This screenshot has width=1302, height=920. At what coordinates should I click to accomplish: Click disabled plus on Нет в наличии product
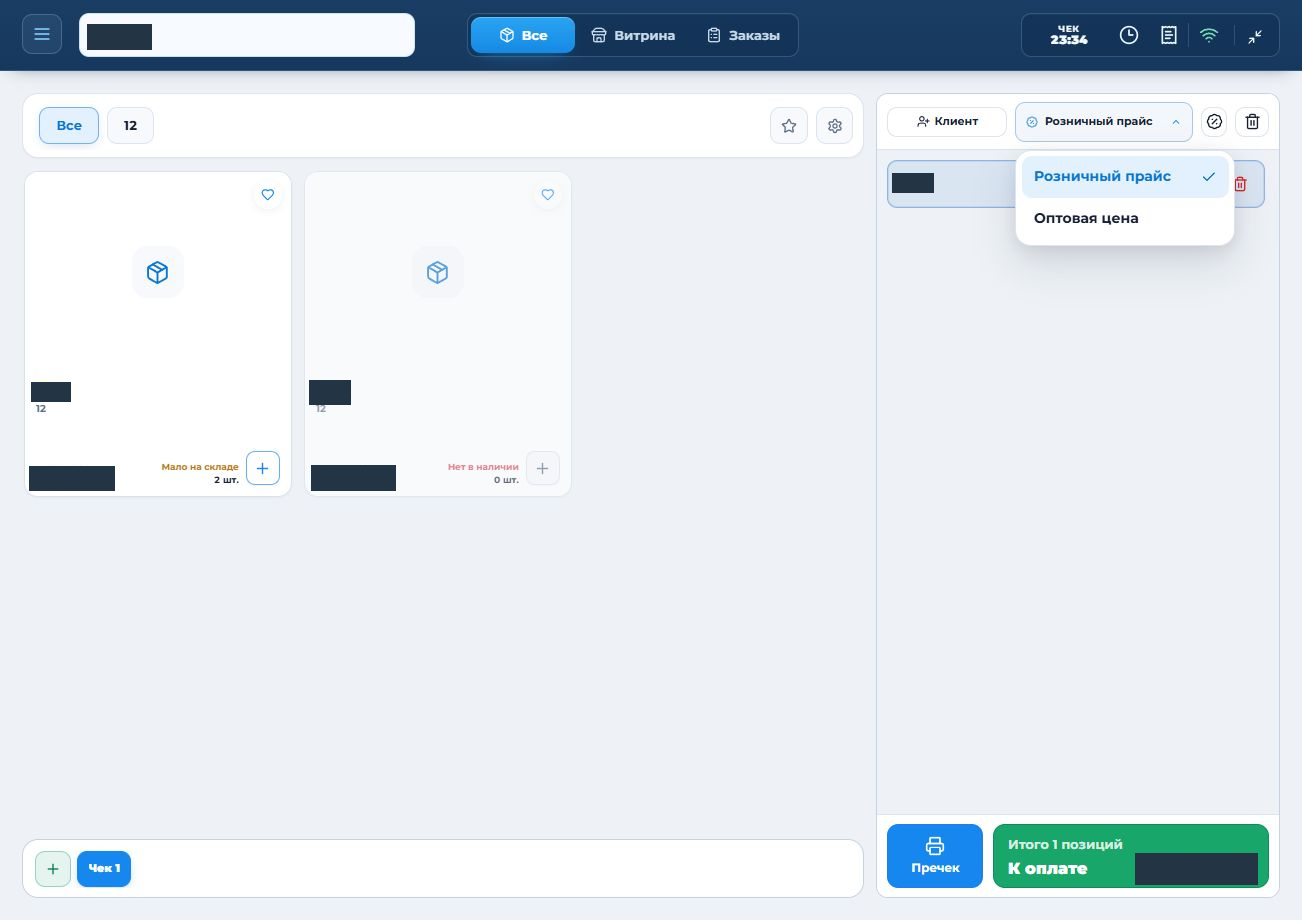tap(543, 468)
